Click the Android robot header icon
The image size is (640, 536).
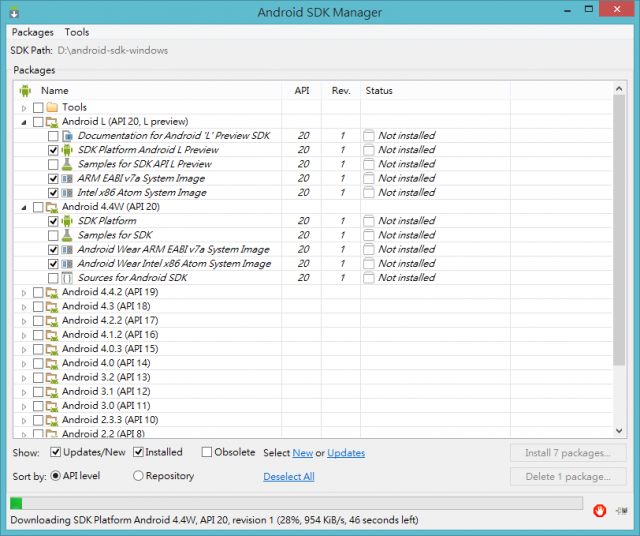[25, 90]
